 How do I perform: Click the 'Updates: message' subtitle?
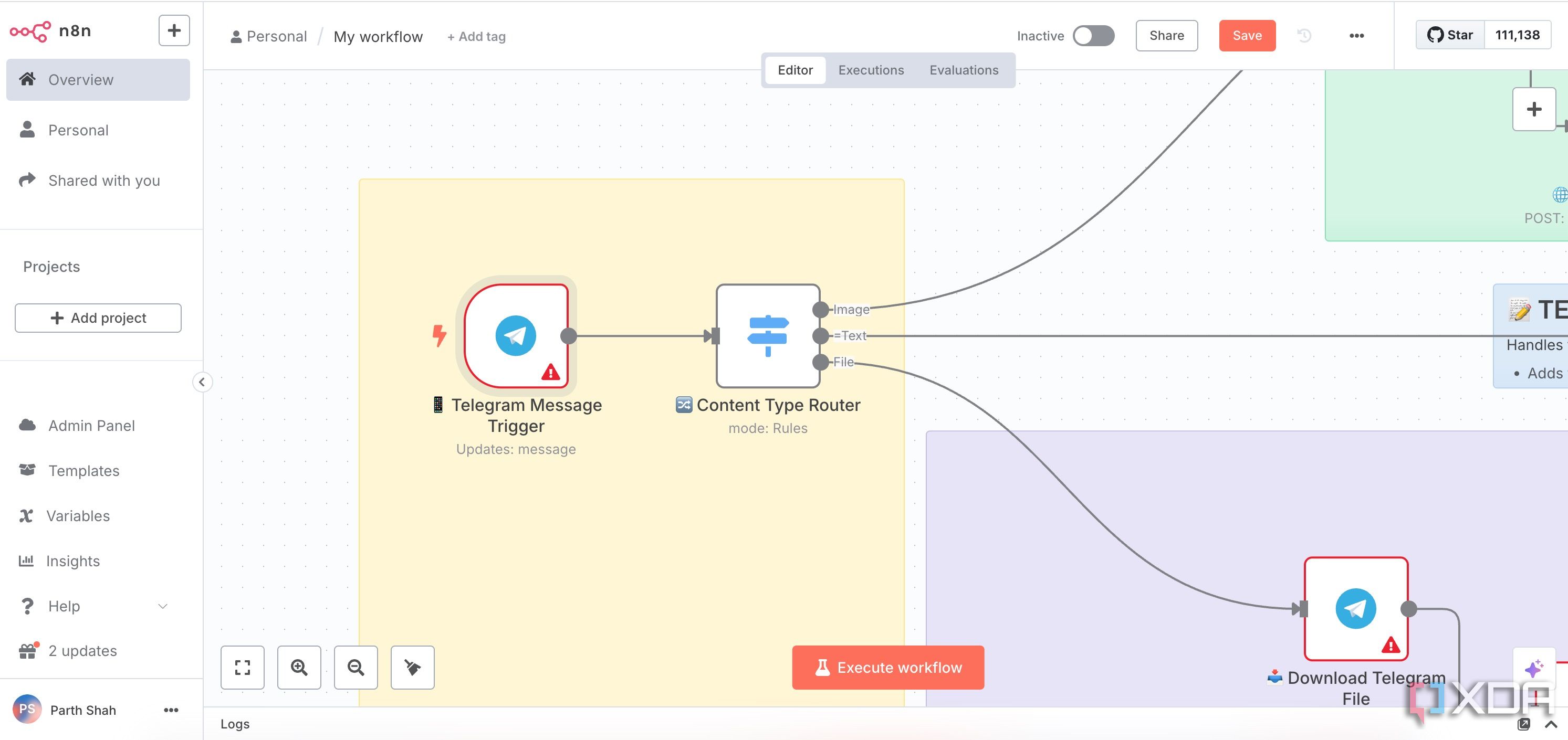tap(516, 449)
